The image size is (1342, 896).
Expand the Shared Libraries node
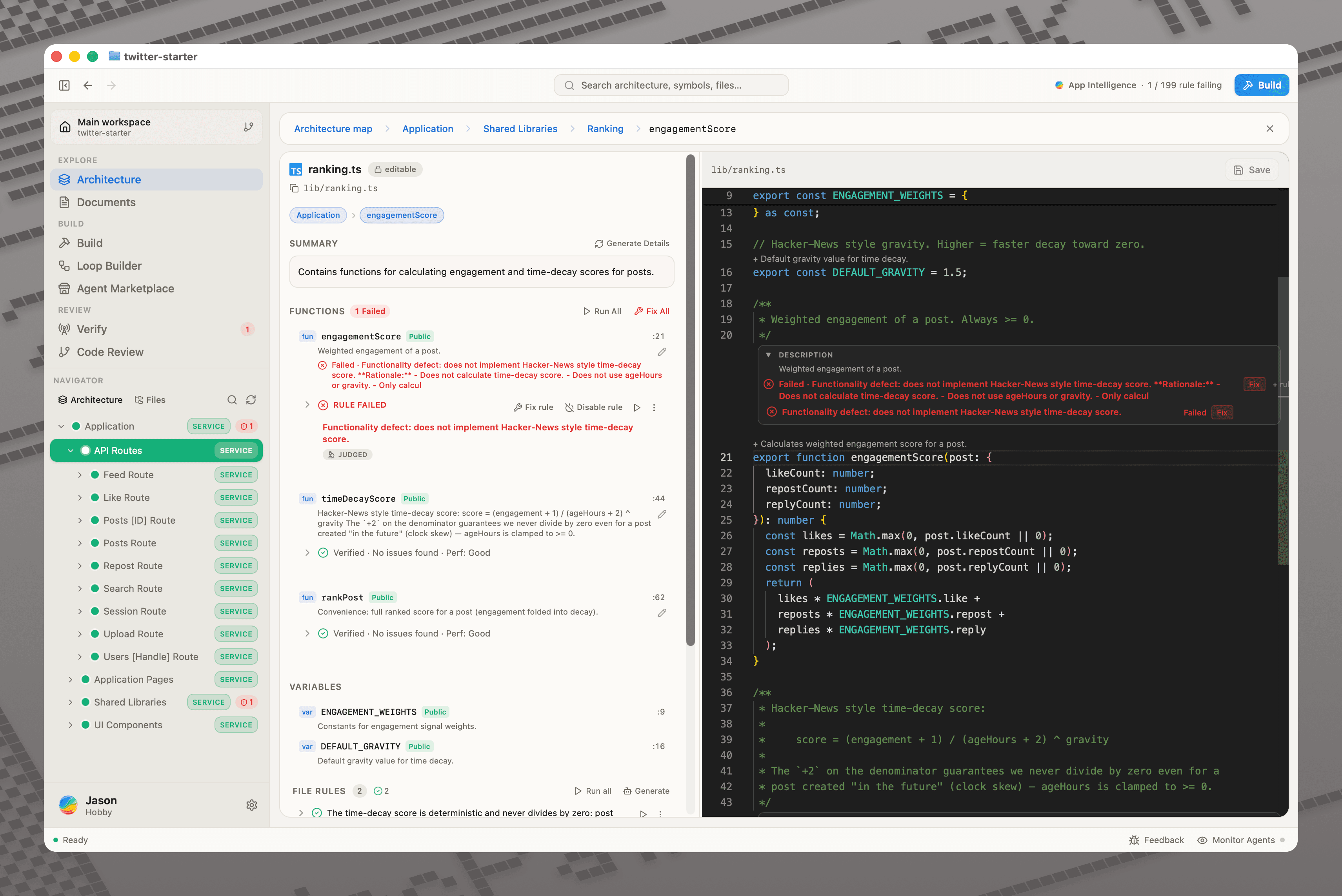(70, 702)
